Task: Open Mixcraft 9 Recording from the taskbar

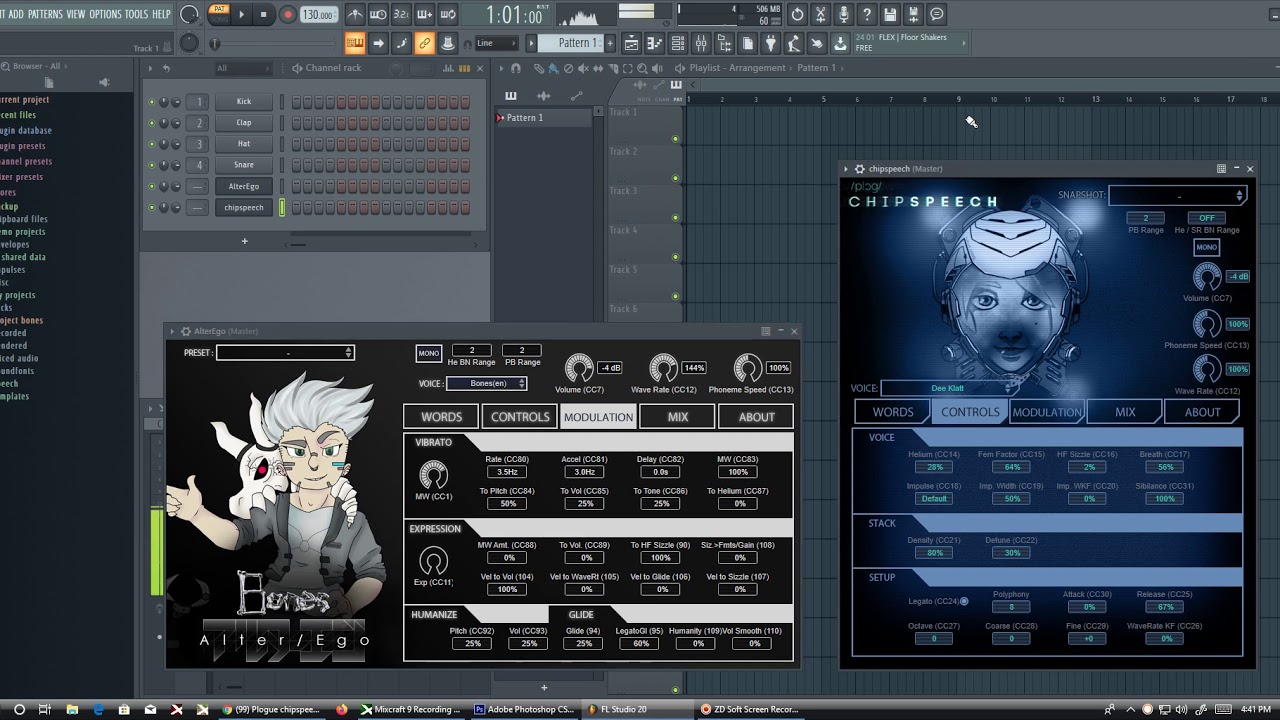Action: coord(411,709)
